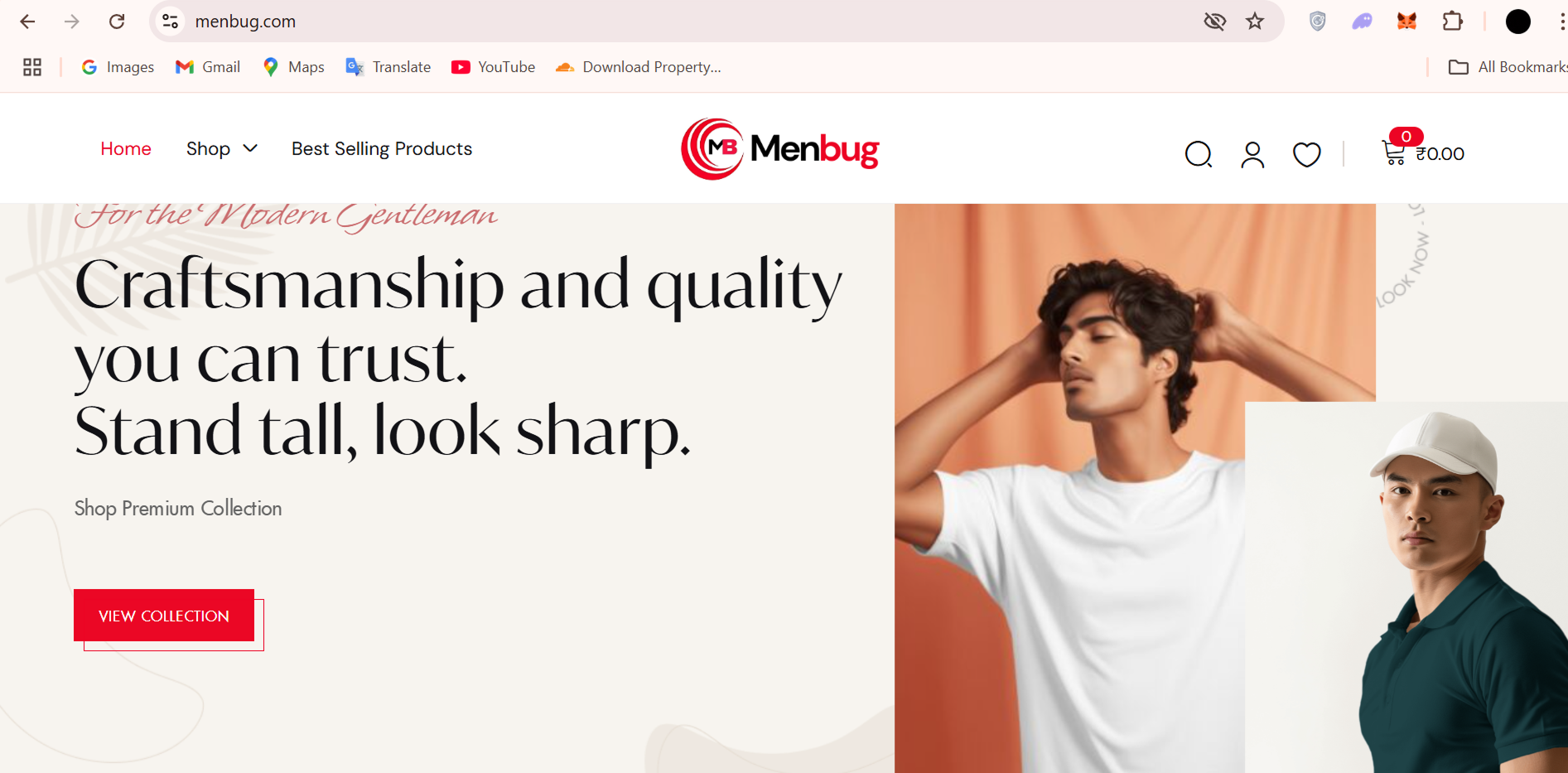
Task: Click the VIEW COLLECTION button
Action: 164,616
